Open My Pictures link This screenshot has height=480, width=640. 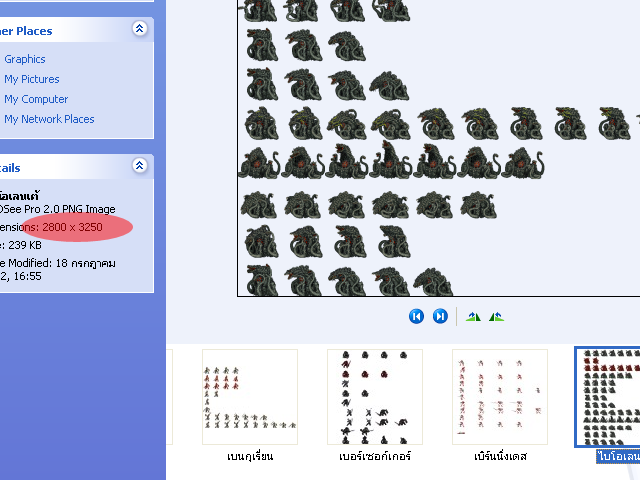coord(32,79)
